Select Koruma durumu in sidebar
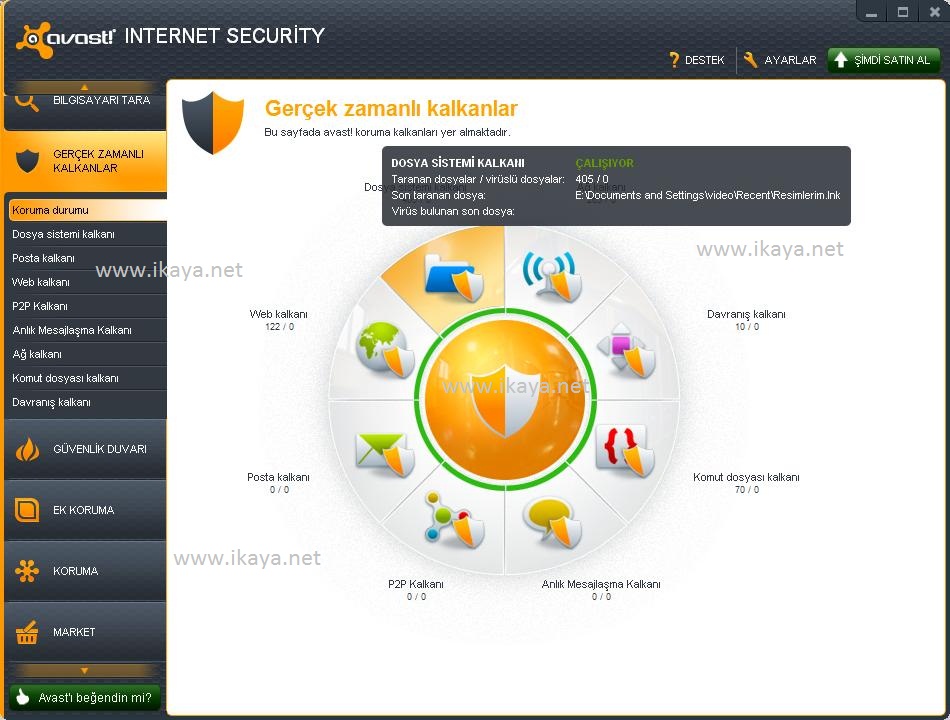Image resolution: width=950 pixels, height=720 pixels. 88,210
